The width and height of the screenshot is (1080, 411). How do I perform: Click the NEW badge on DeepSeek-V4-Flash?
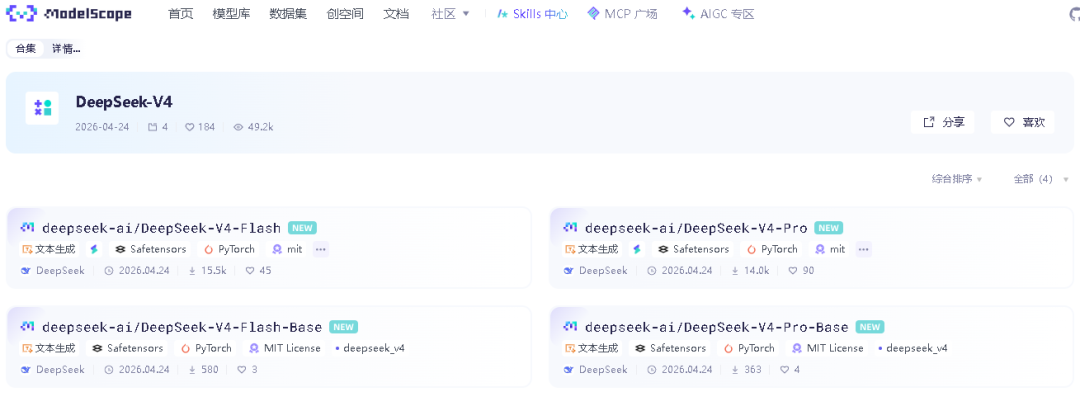point(302,228)
